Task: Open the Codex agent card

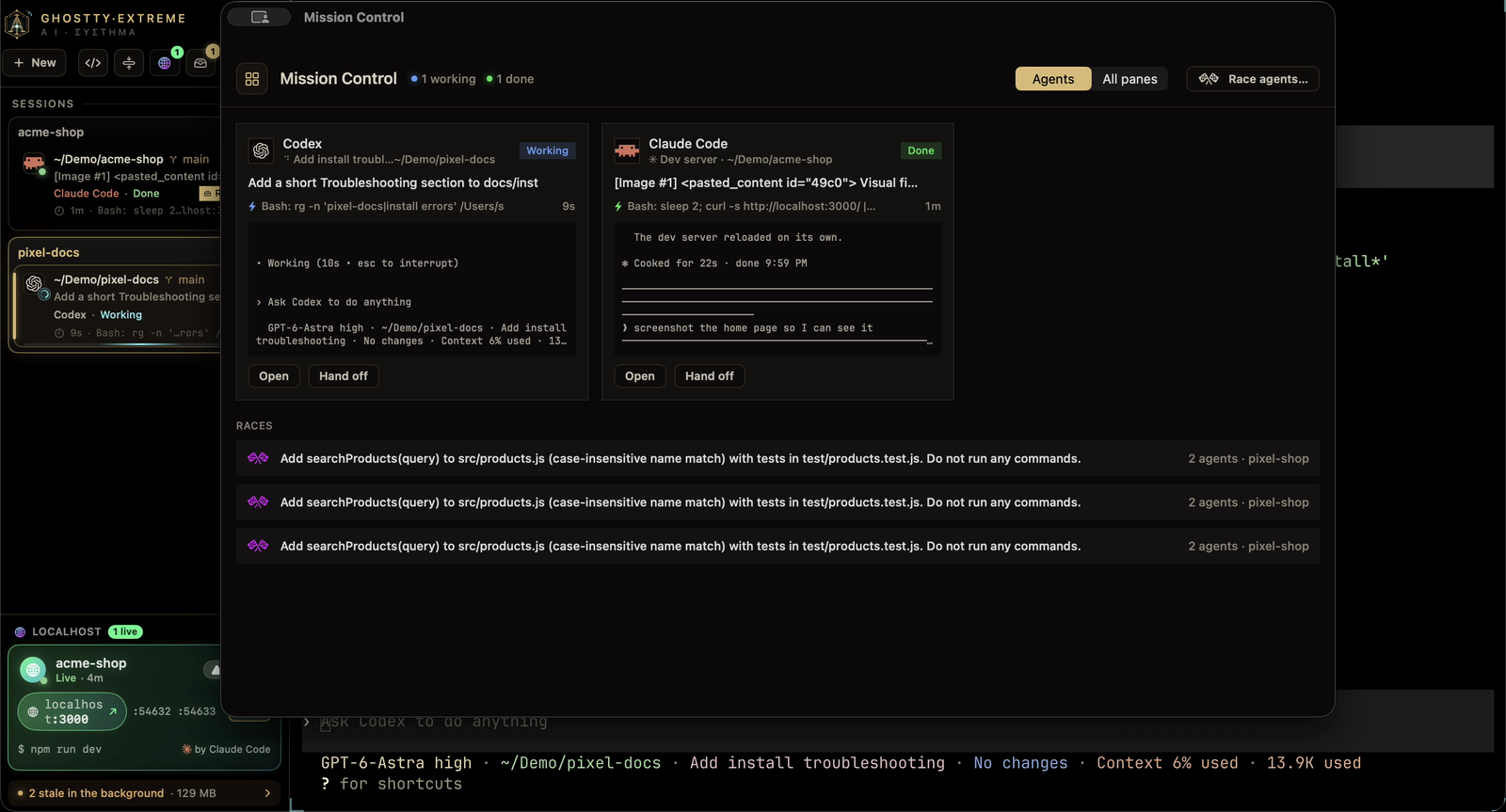Action: [274, 376]
